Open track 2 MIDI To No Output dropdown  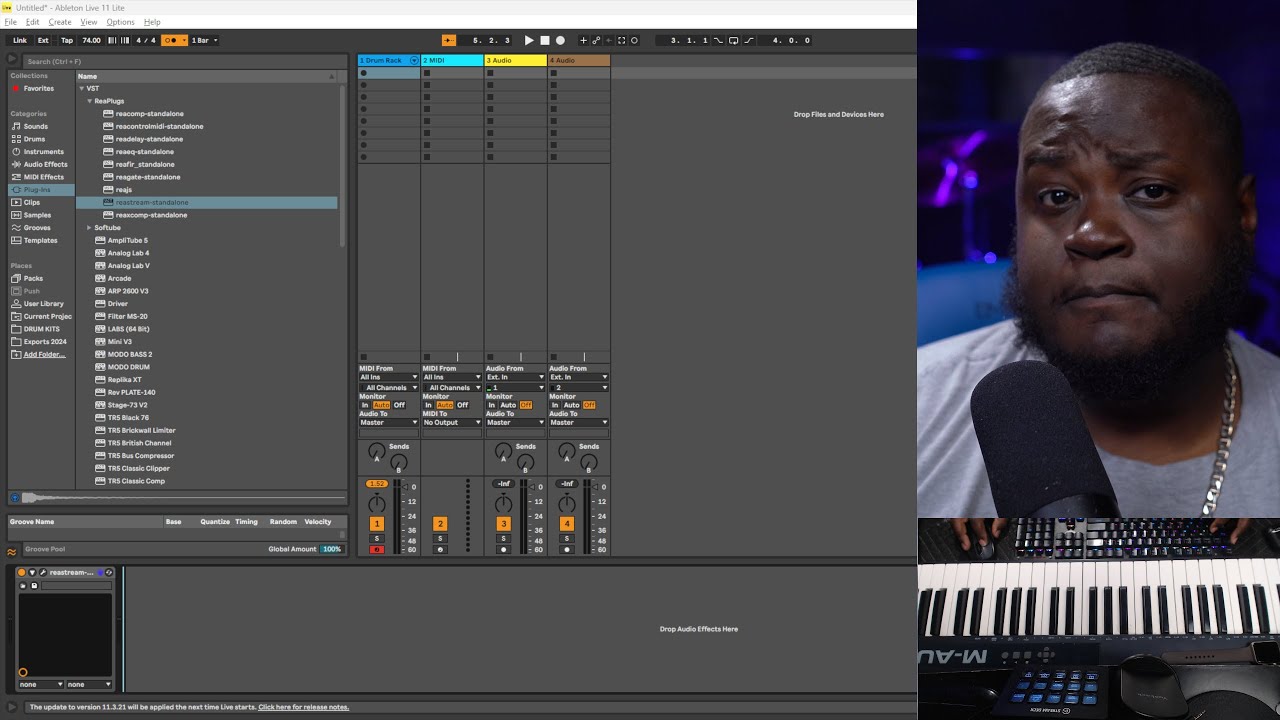coord(452,422)
